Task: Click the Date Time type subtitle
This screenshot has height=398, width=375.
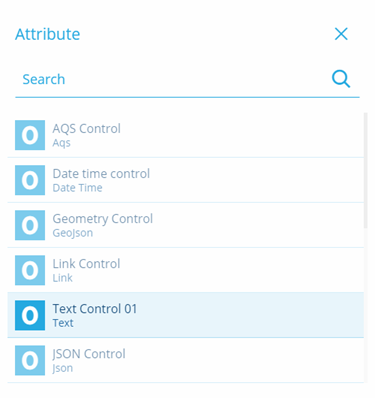Action: pos(77,188)
